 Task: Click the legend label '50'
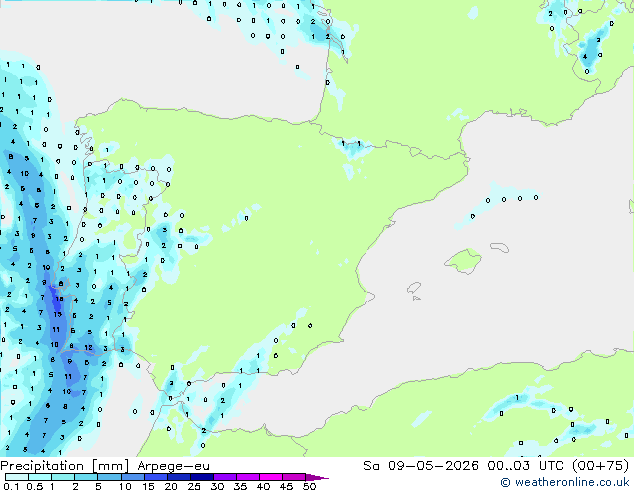tap(309, 486)
